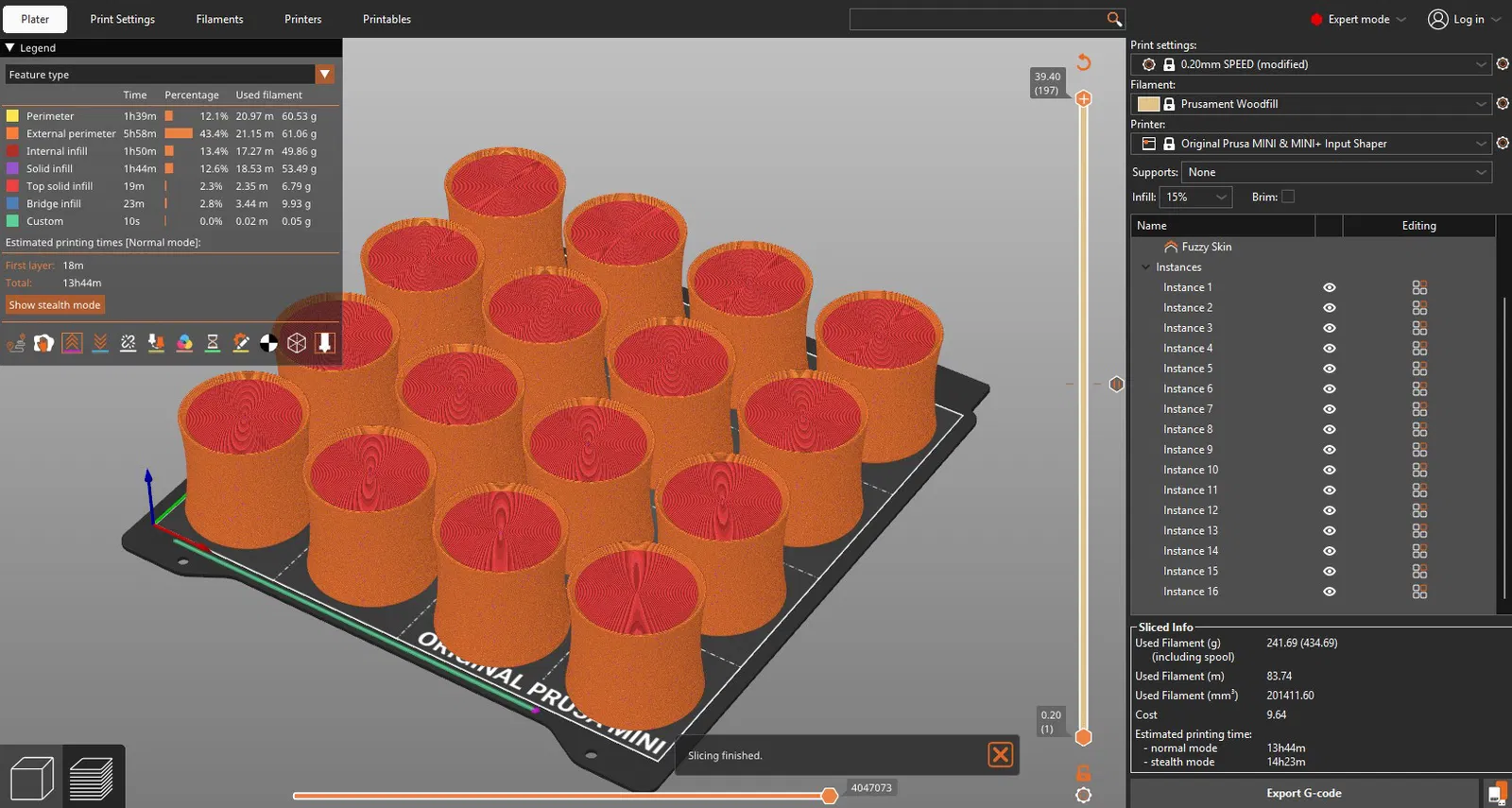Toggle the hourglass Pause prints icon
This screenshot has height=808, width=1512.
[213, 343]
